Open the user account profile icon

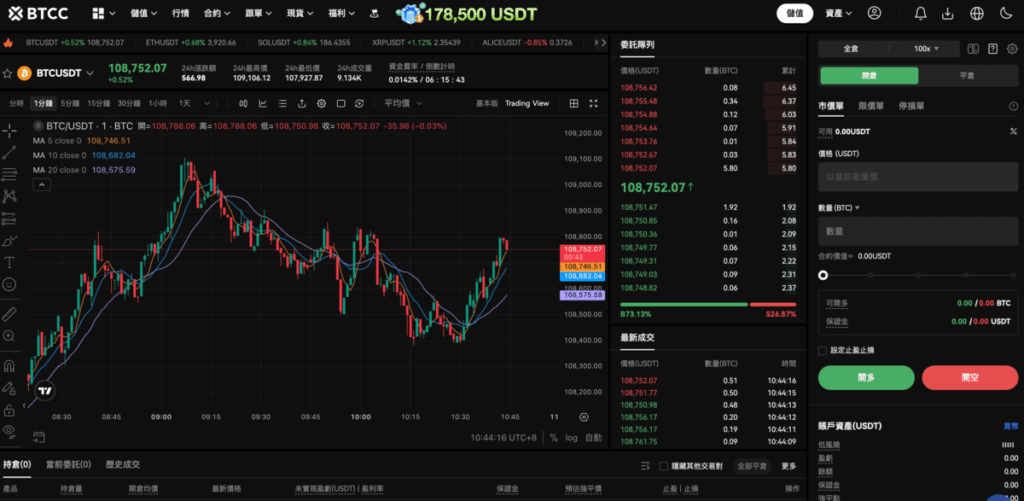pyautogui.click(x=875, y=14)
